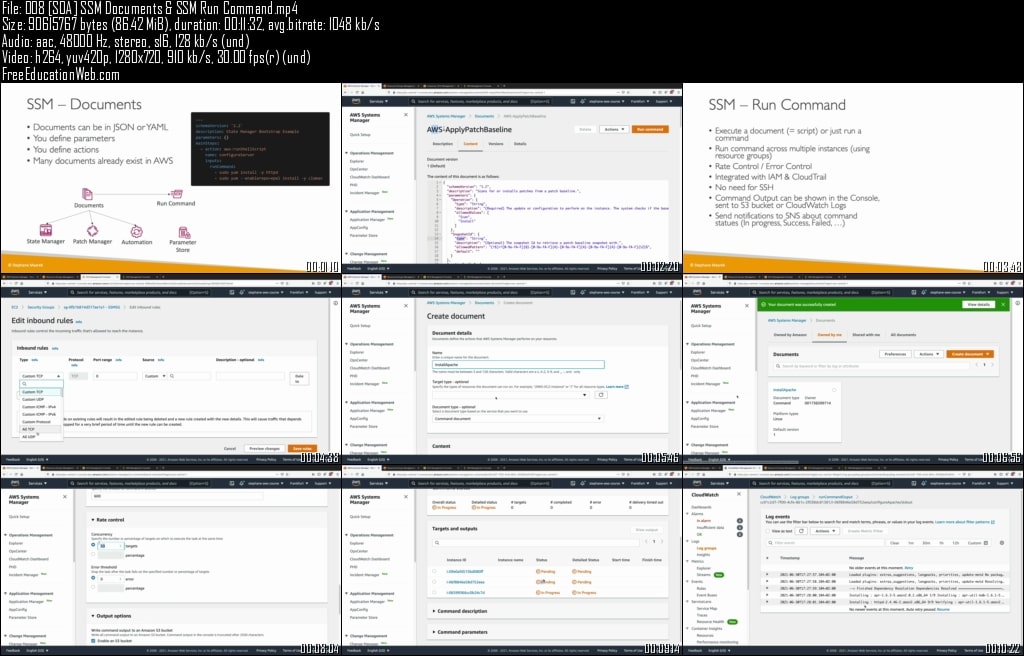
Task: Select the 30m time range in Log events
Action: coord(926,542)
